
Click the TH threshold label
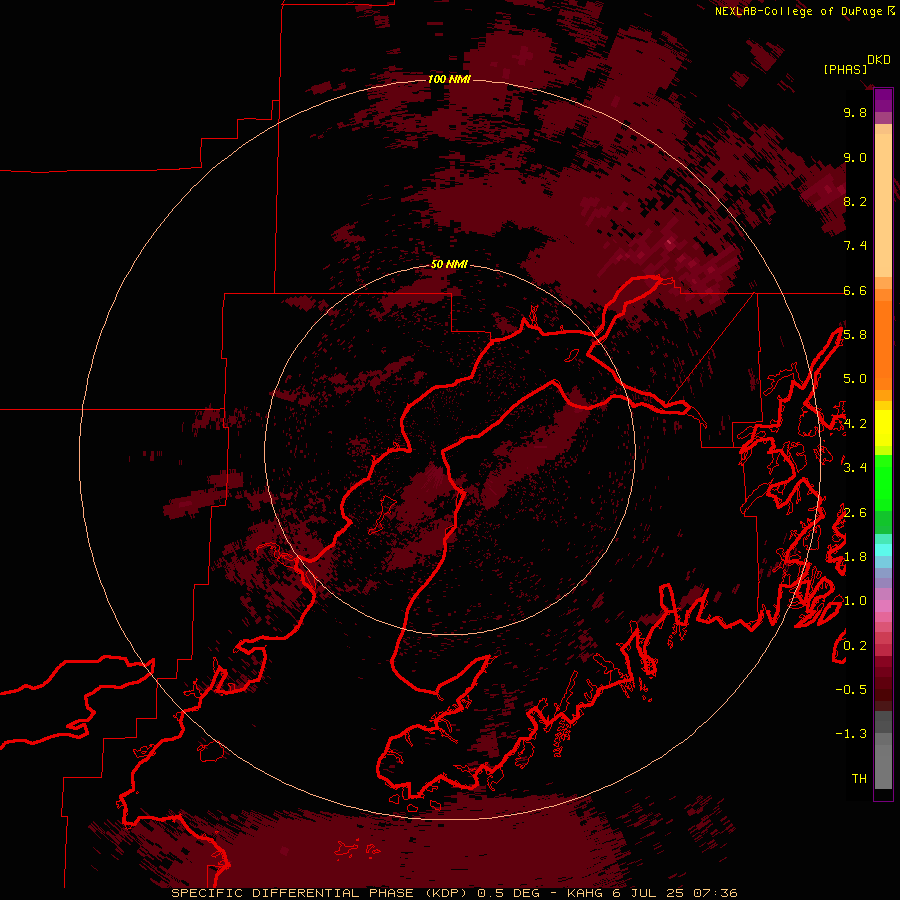coord(859,779)
